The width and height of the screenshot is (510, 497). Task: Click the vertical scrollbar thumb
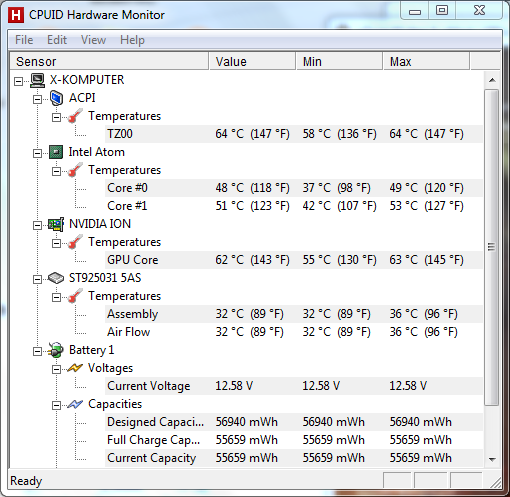(x=492, y=247)
